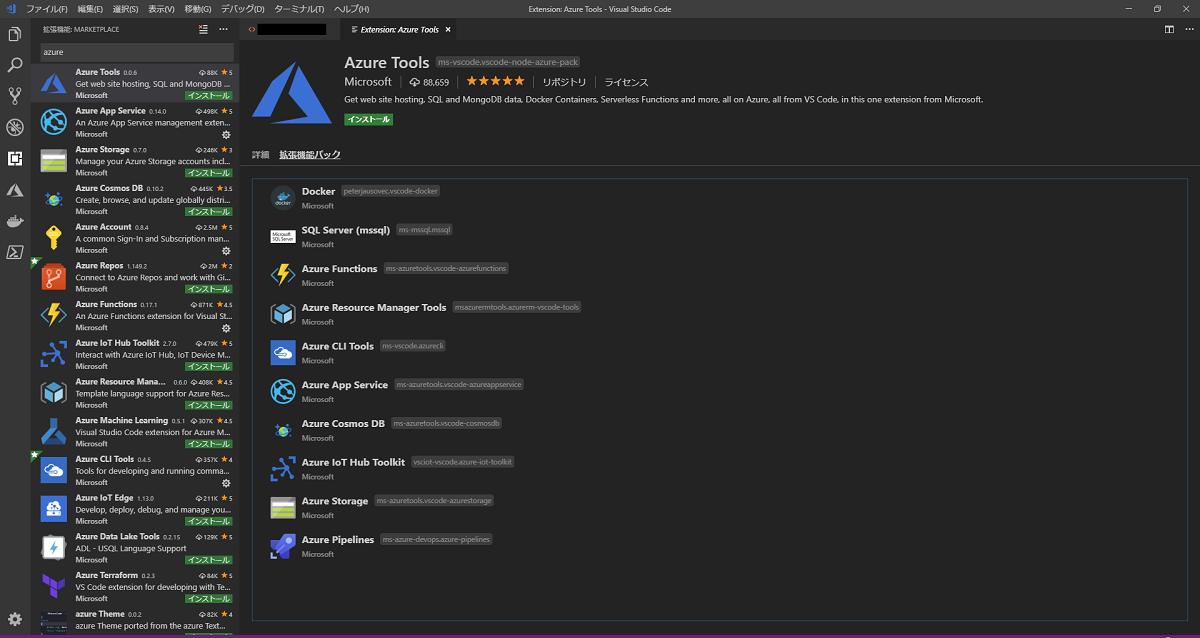Viewport: 1200px width, 638px height.
Task: Open the ファイル(F) menu
Action: (47, 8)
